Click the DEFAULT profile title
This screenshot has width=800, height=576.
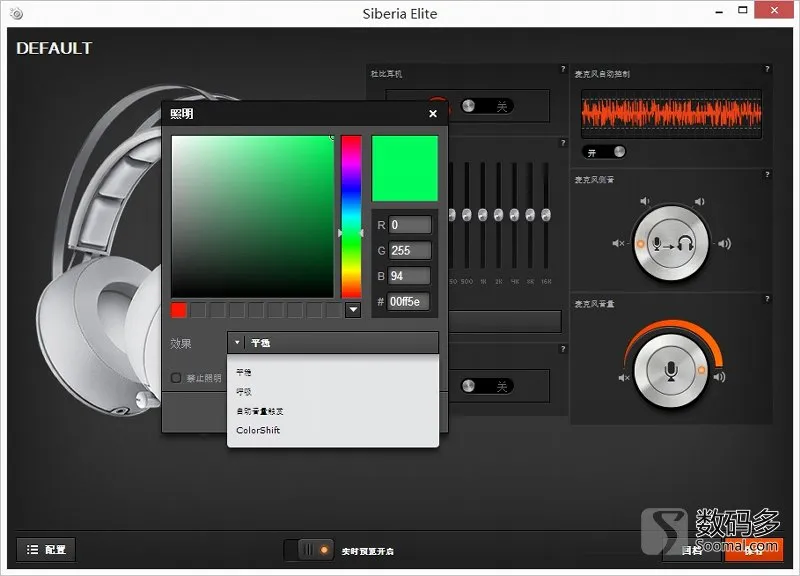pyautogui.click(x=54, y=48)
